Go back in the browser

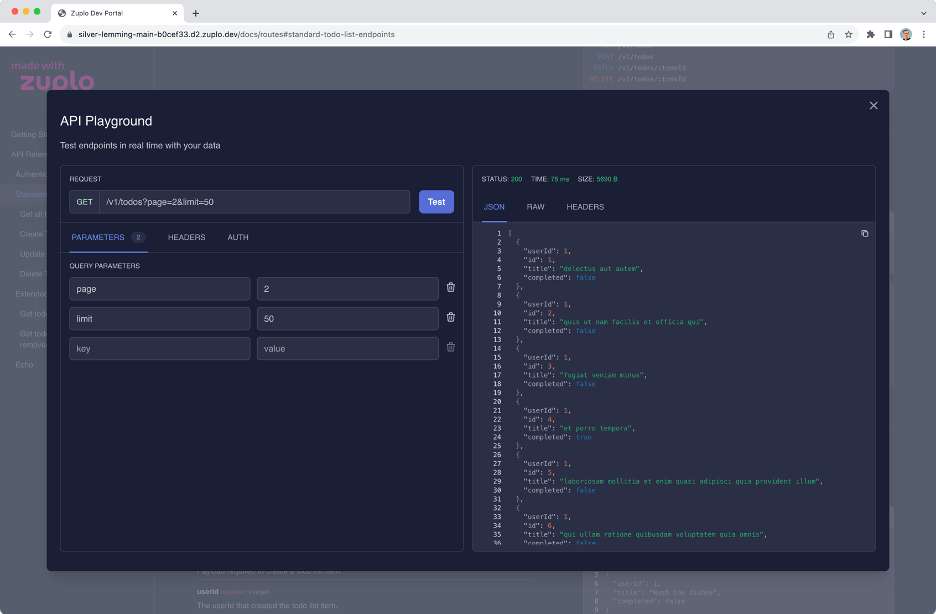12,35
